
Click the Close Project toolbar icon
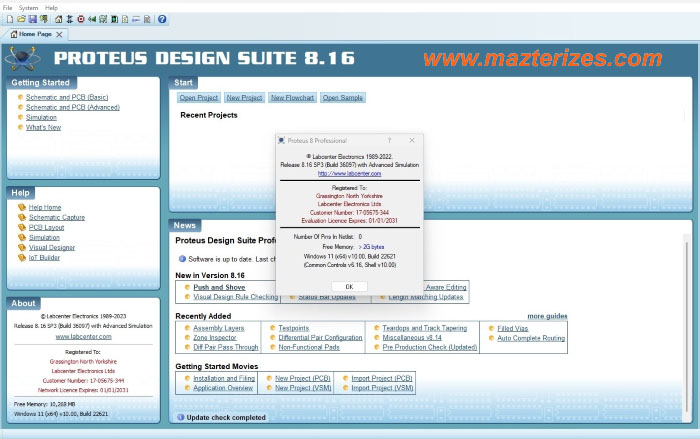point(44,19)
